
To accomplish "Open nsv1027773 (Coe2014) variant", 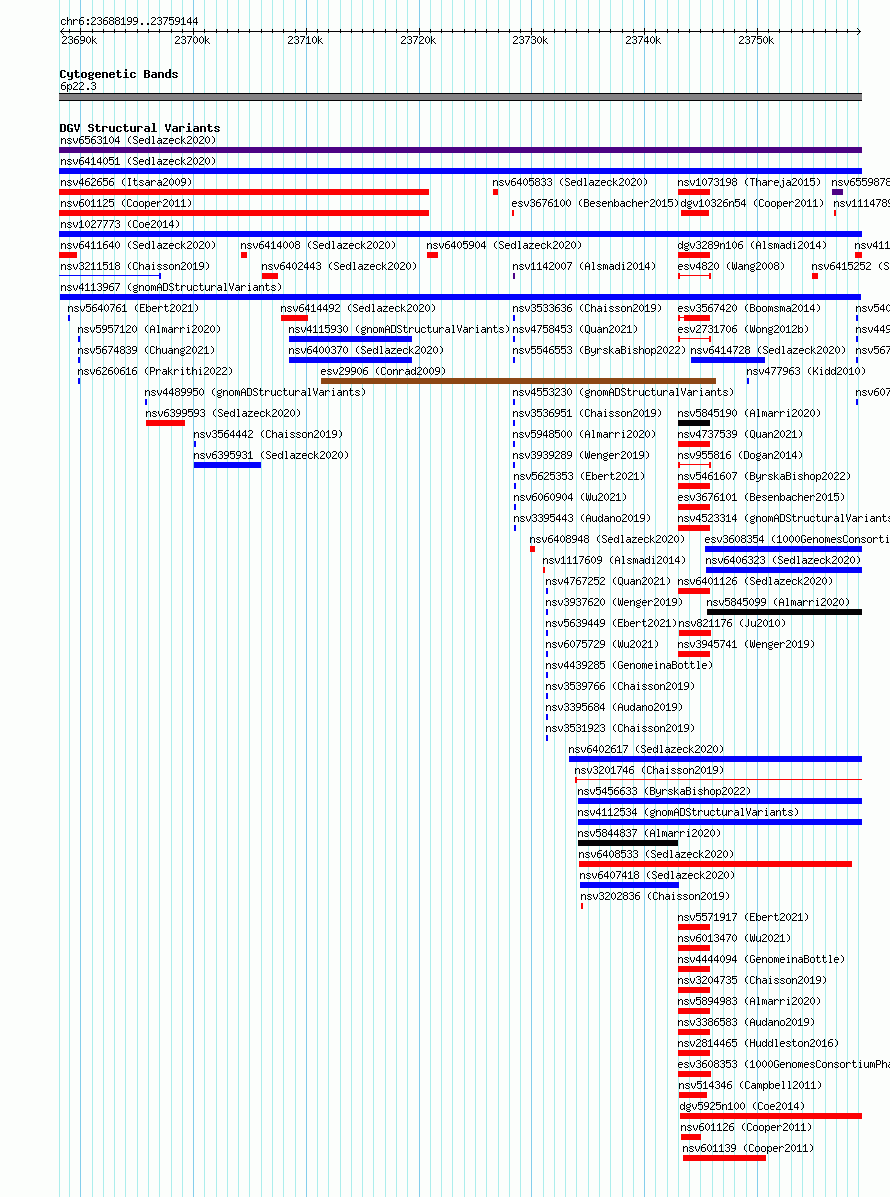I will pos(120,224).
